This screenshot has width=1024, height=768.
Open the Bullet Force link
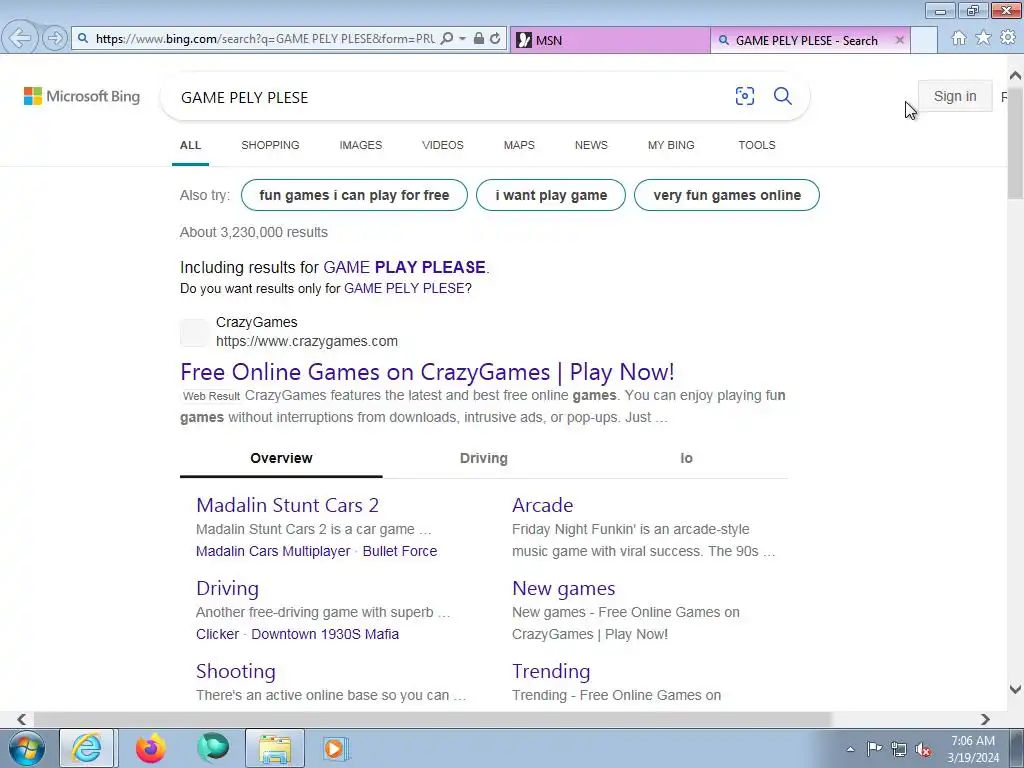400,551
